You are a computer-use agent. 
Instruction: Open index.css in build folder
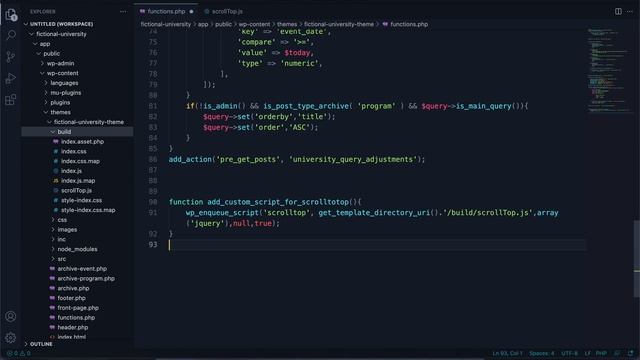point(73,151)
